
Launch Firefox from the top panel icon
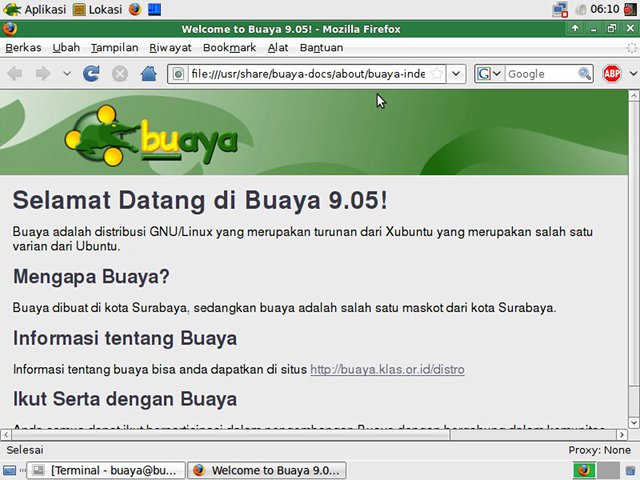point(135,9)
